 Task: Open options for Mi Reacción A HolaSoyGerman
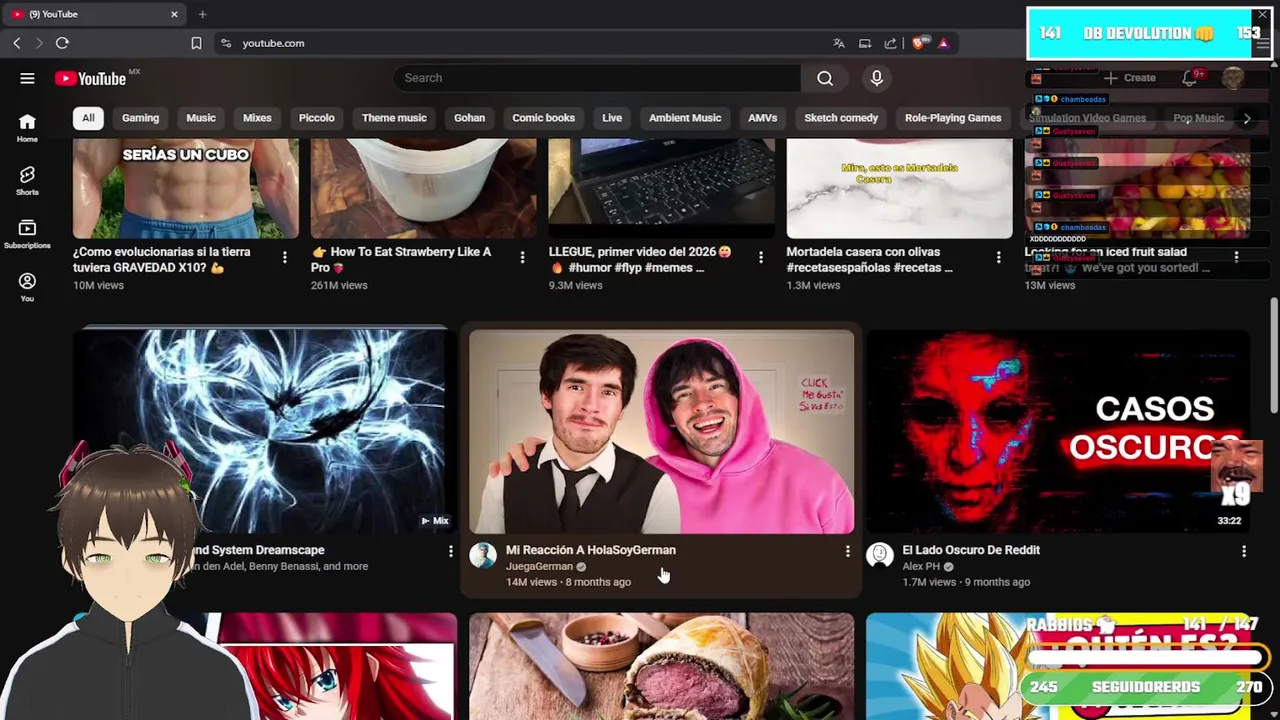click(847, 551)
